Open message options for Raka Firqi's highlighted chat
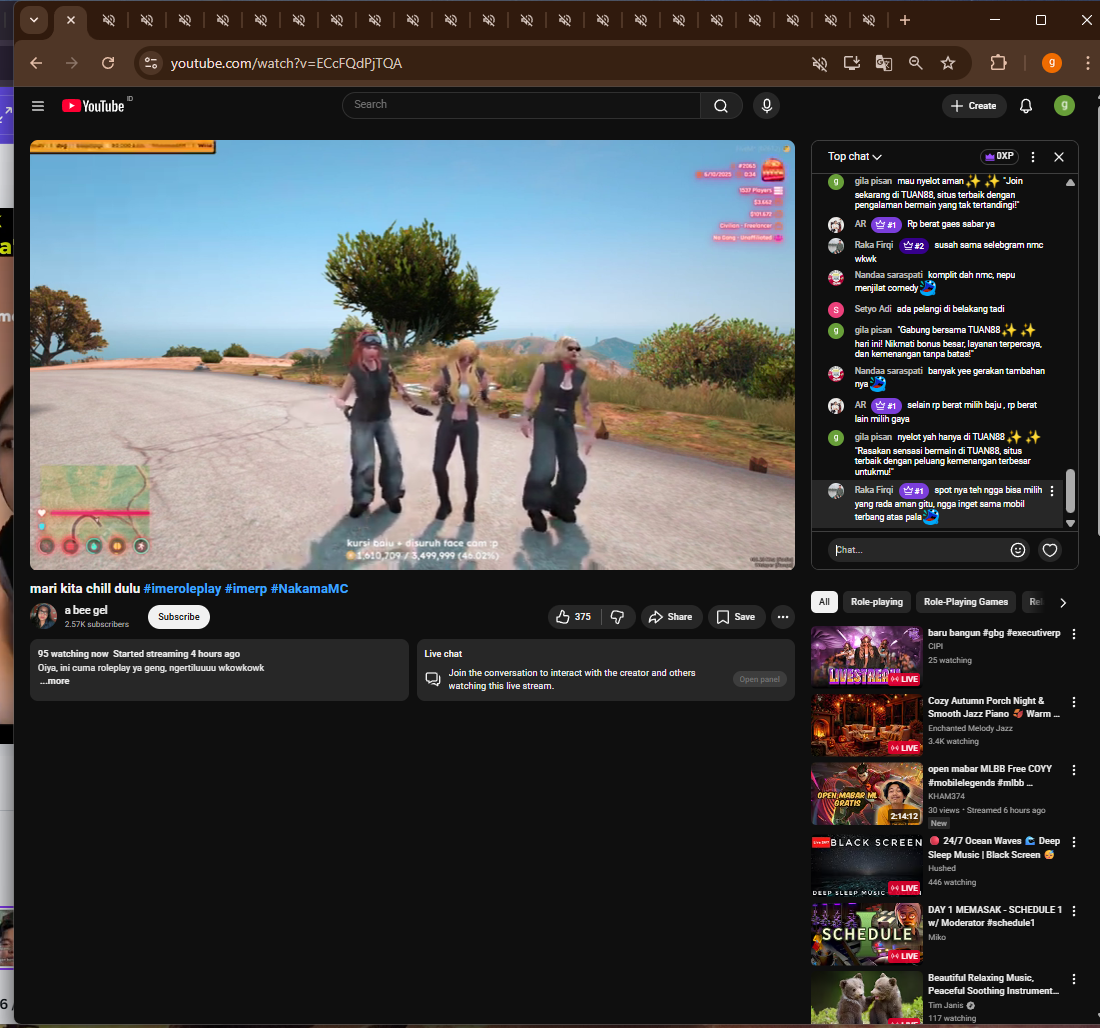The height and width of the screenshot is (1028, 1100). (x=1052, y=491)
